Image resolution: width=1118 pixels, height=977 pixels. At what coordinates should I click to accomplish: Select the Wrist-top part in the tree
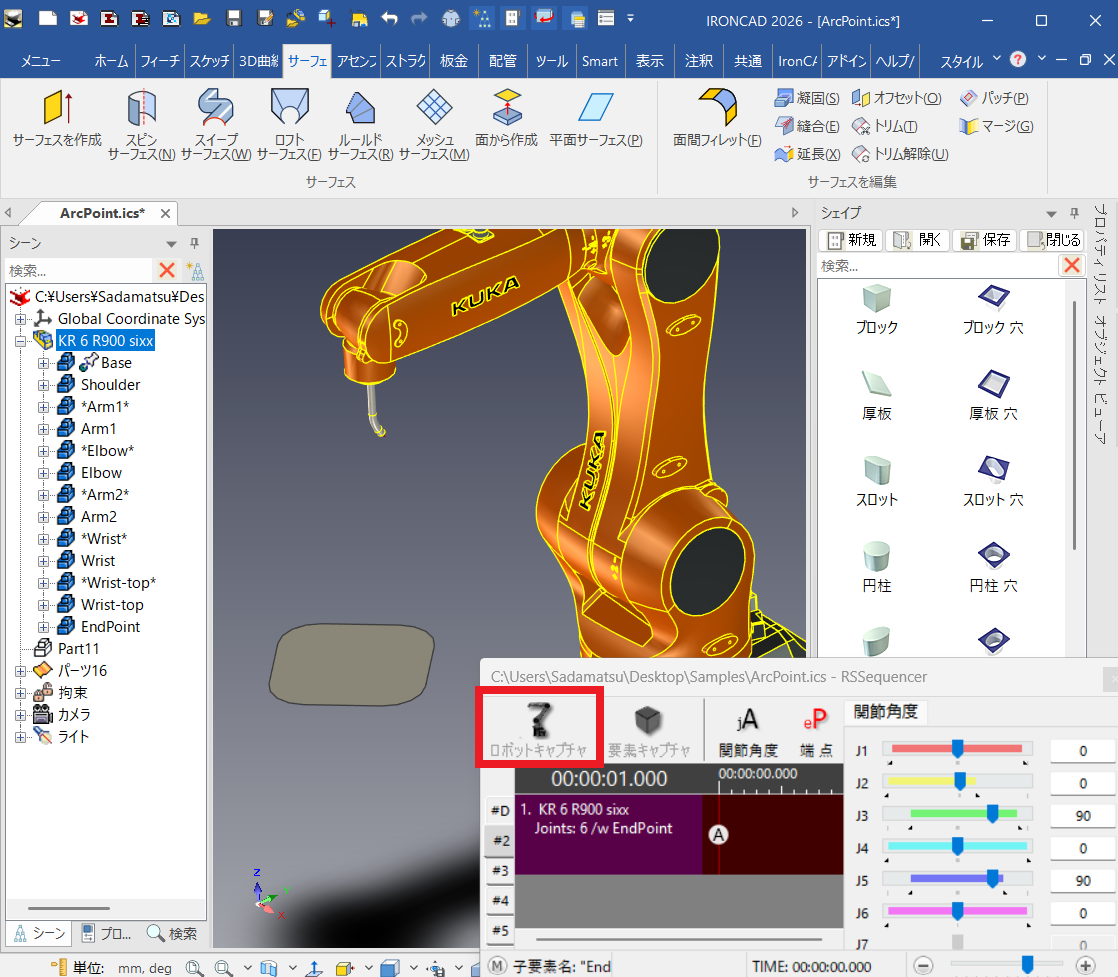point(112,605)
